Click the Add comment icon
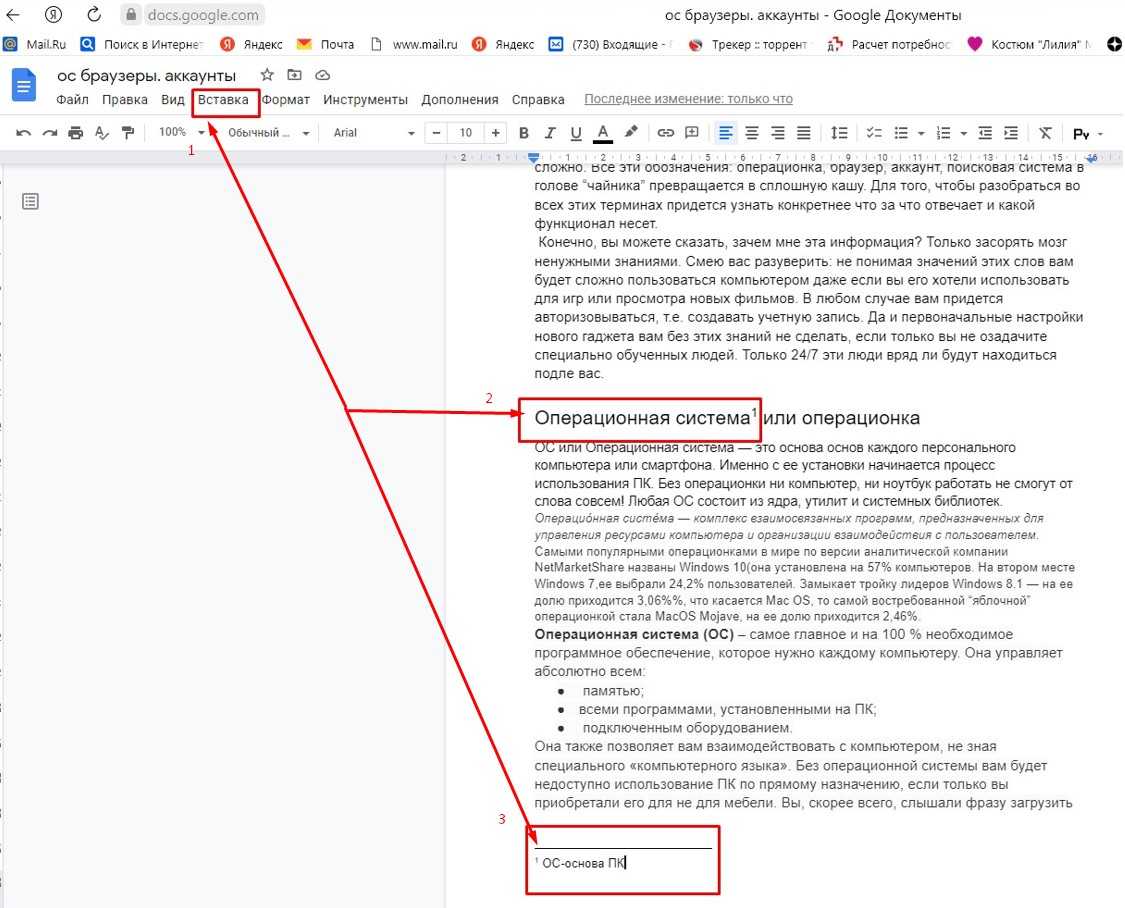Image resolution: width=1125 pixels, height=908 pixels. click(691, 133)
